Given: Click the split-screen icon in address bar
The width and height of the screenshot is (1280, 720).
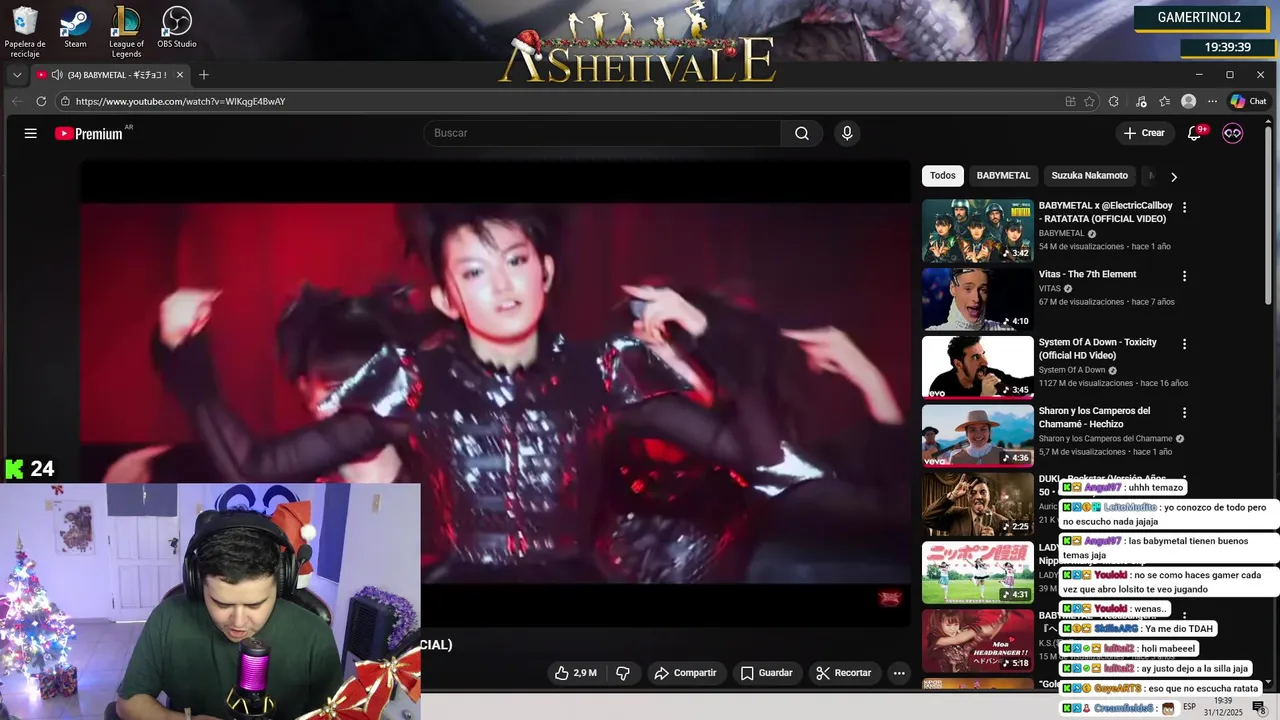Looking at the screenshot, I should coord(1070,101).
